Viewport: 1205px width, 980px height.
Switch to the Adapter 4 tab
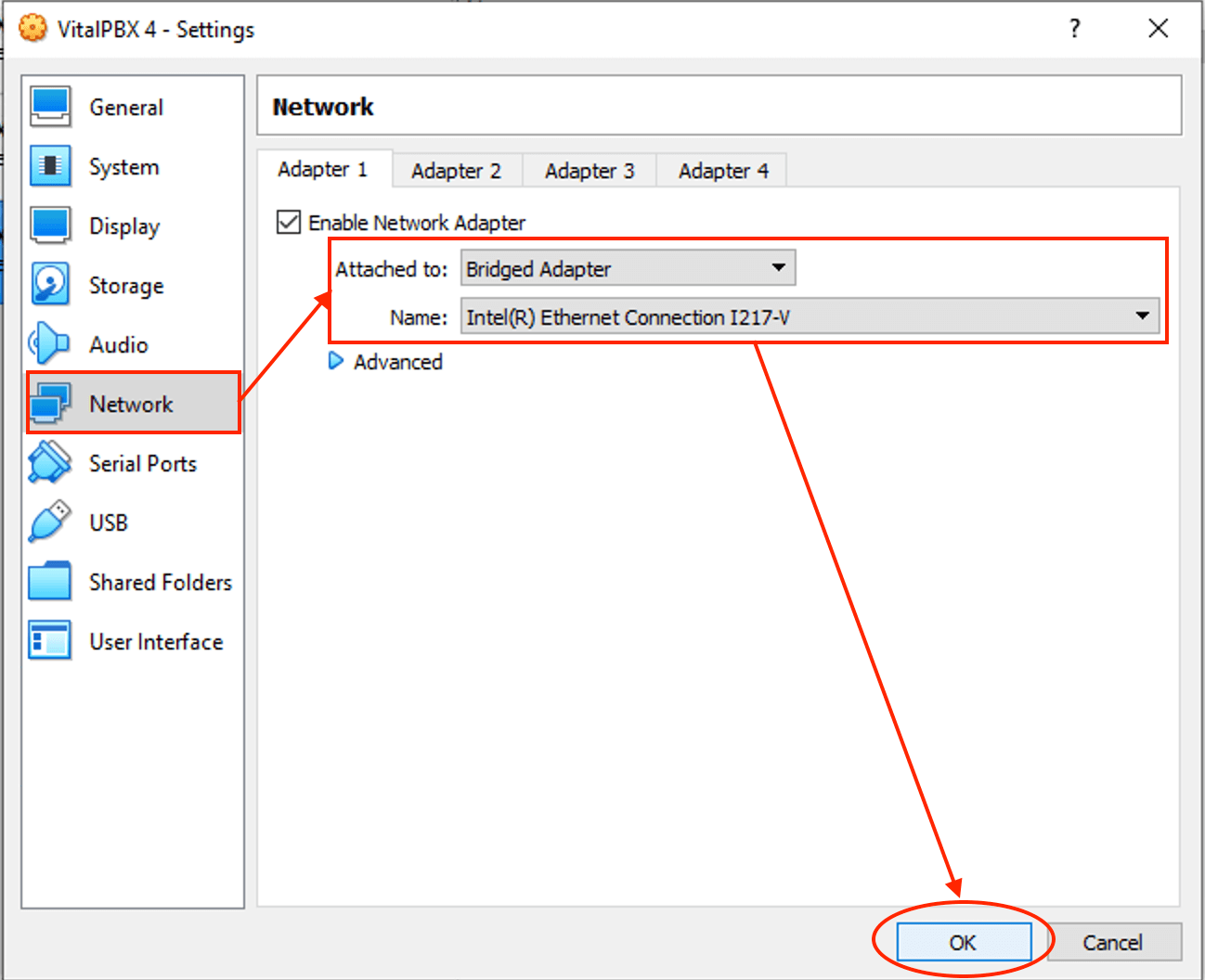[722, 170]
